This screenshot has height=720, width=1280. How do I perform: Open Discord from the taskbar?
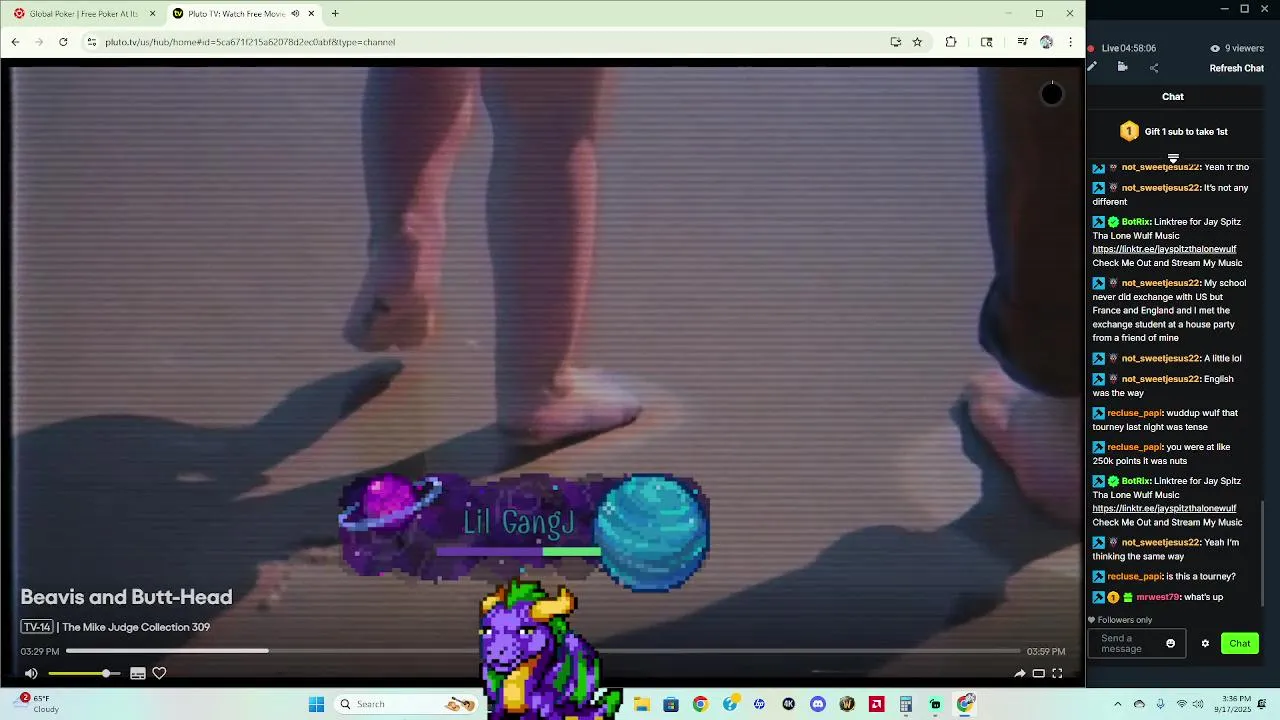click(x=818, y=704)
